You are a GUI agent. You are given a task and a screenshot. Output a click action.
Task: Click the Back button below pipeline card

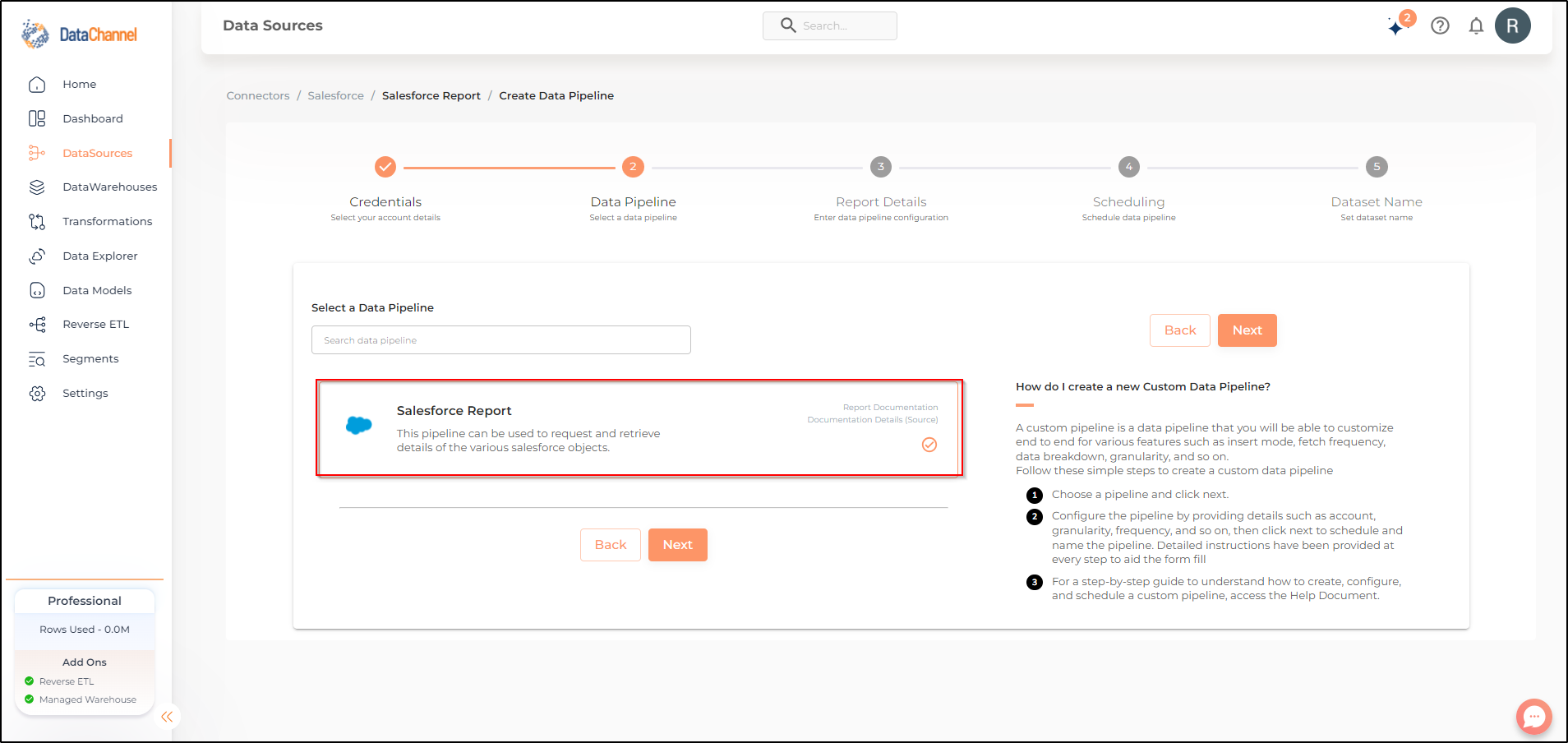[611, 545]
